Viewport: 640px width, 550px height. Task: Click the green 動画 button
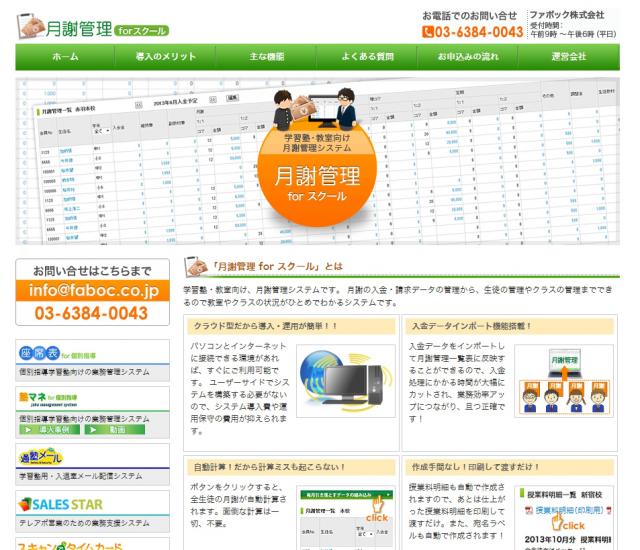115,430
